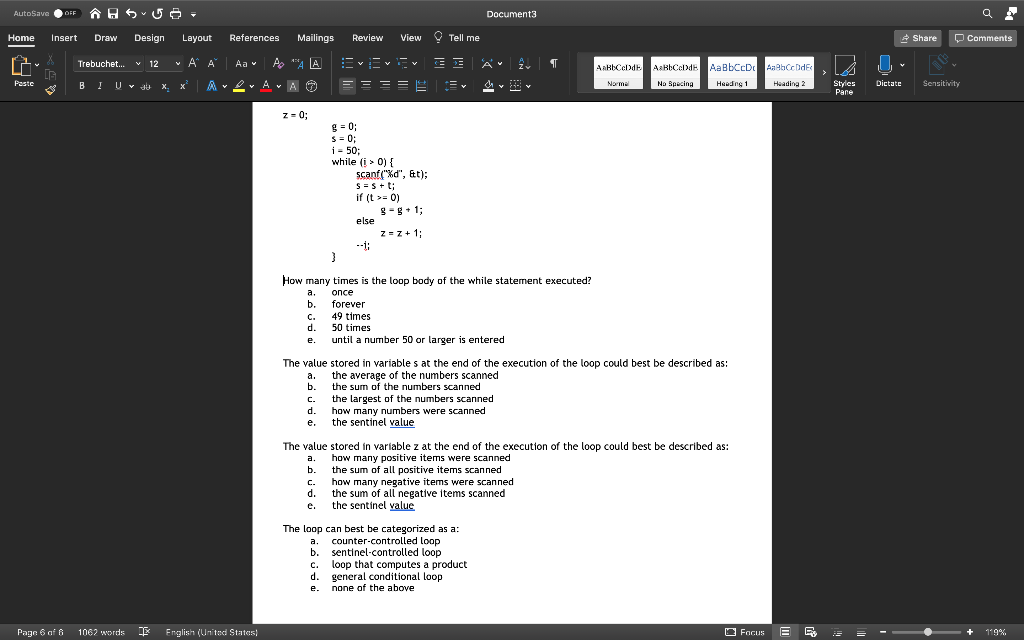
Task: Apply italic formatting
Action: (x=100, y=85)
